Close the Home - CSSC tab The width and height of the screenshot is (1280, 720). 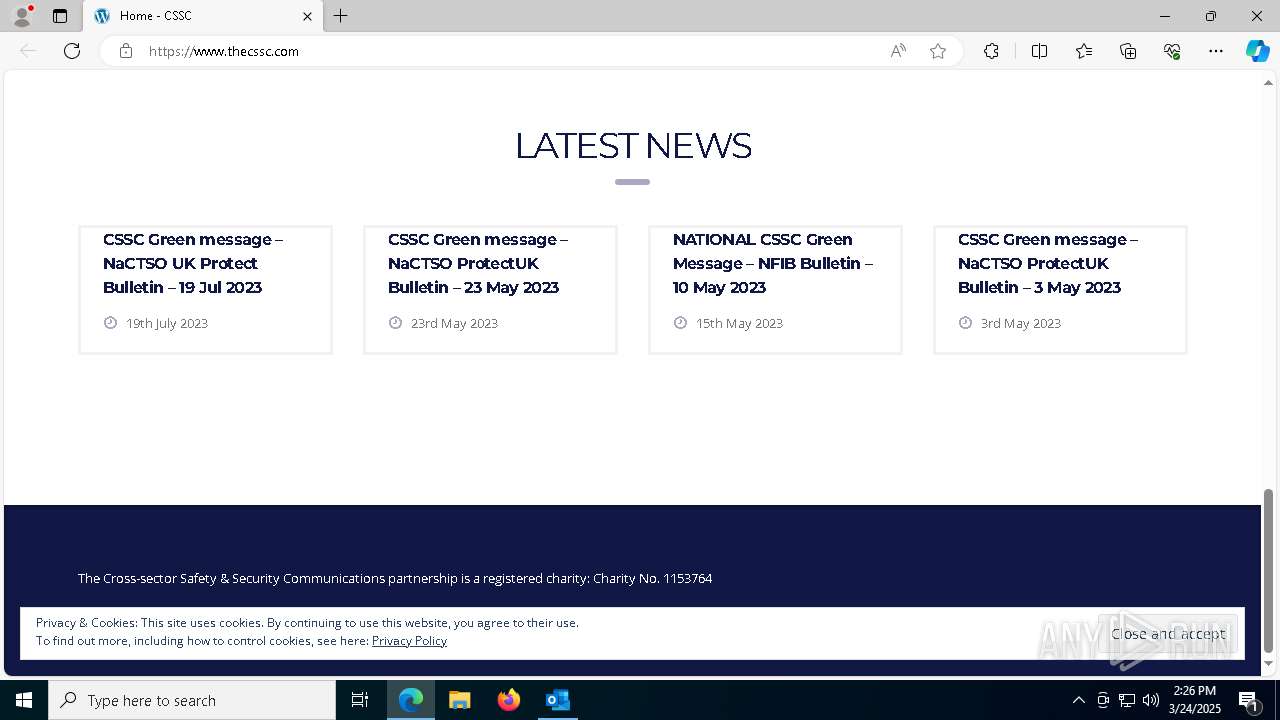[307, 16]
